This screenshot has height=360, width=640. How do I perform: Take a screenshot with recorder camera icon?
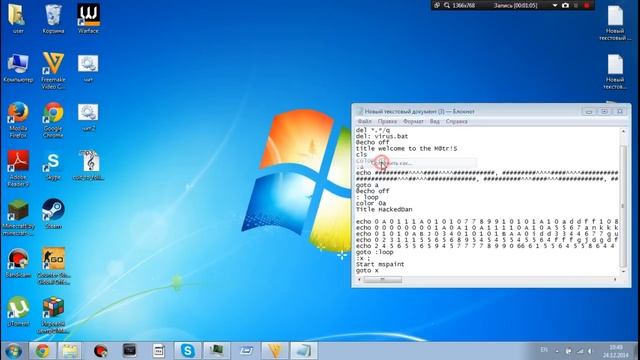(565, 5)
